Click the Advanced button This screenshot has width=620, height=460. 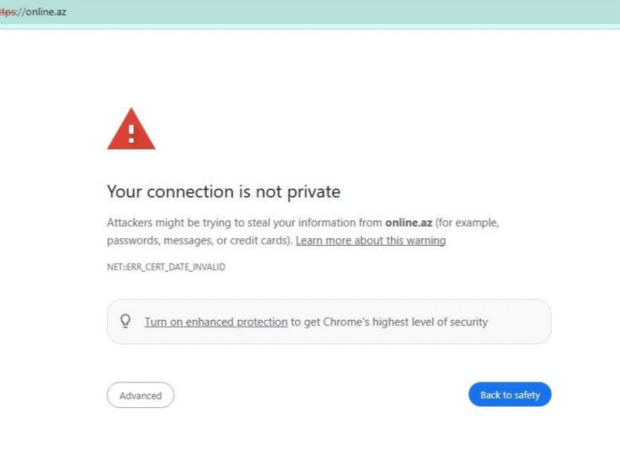[140, 395]
